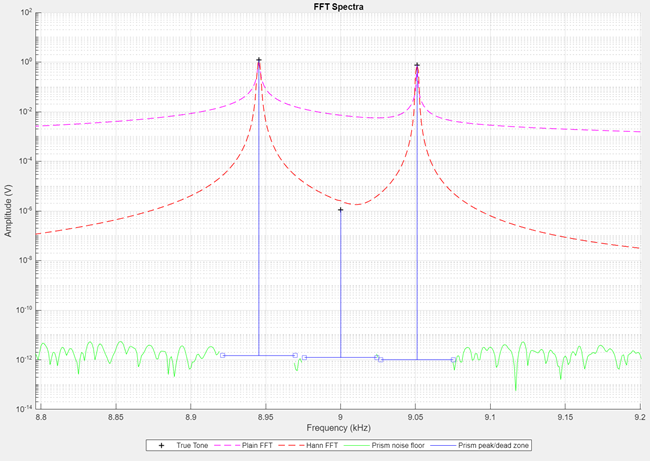Click the 9.2 tick label on the x-axis
The height and width of the screenshot is (461, 650).
(639, 417)
